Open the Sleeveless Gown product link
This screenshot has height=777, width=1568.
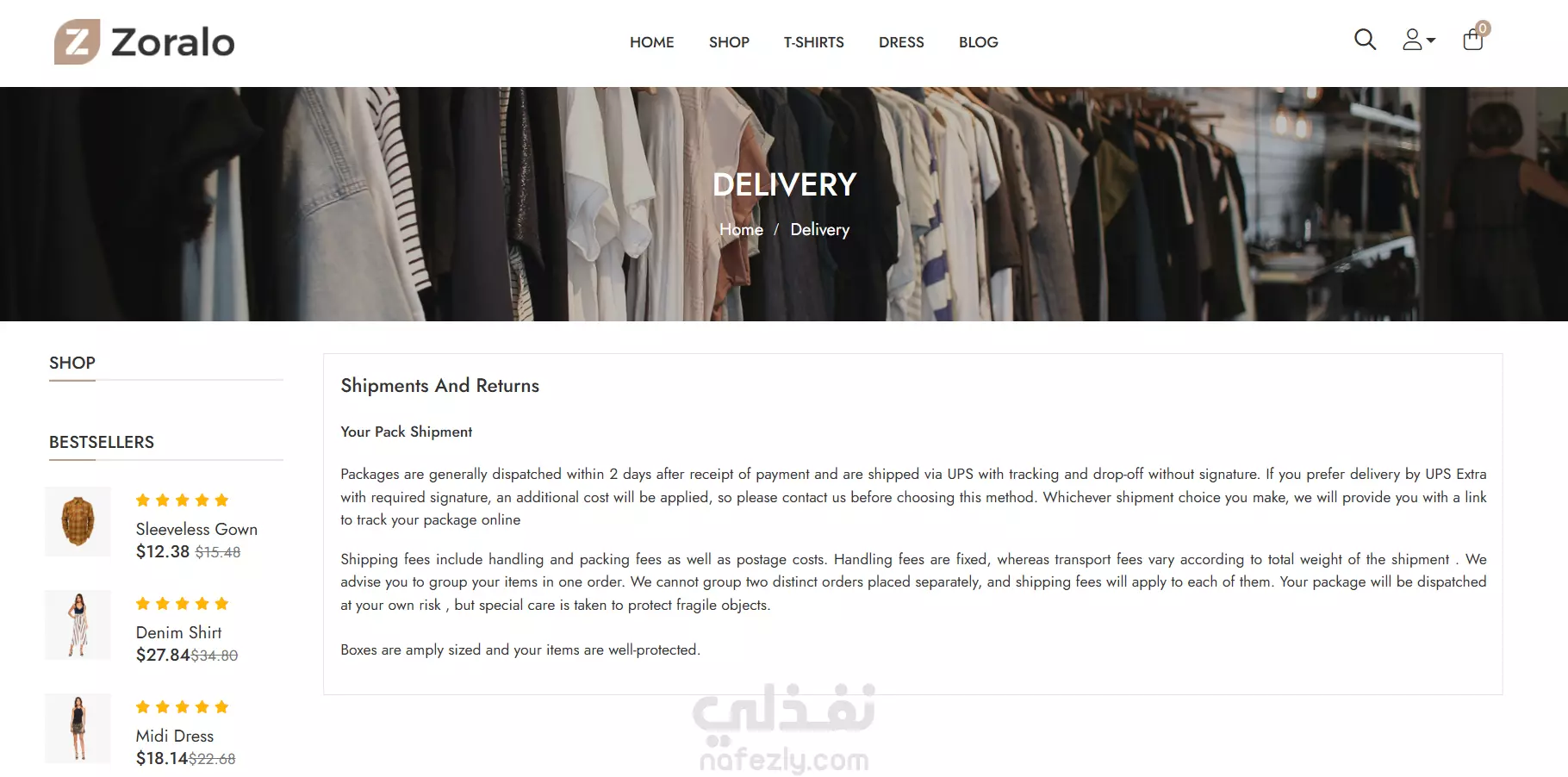[x=196, y=529]
